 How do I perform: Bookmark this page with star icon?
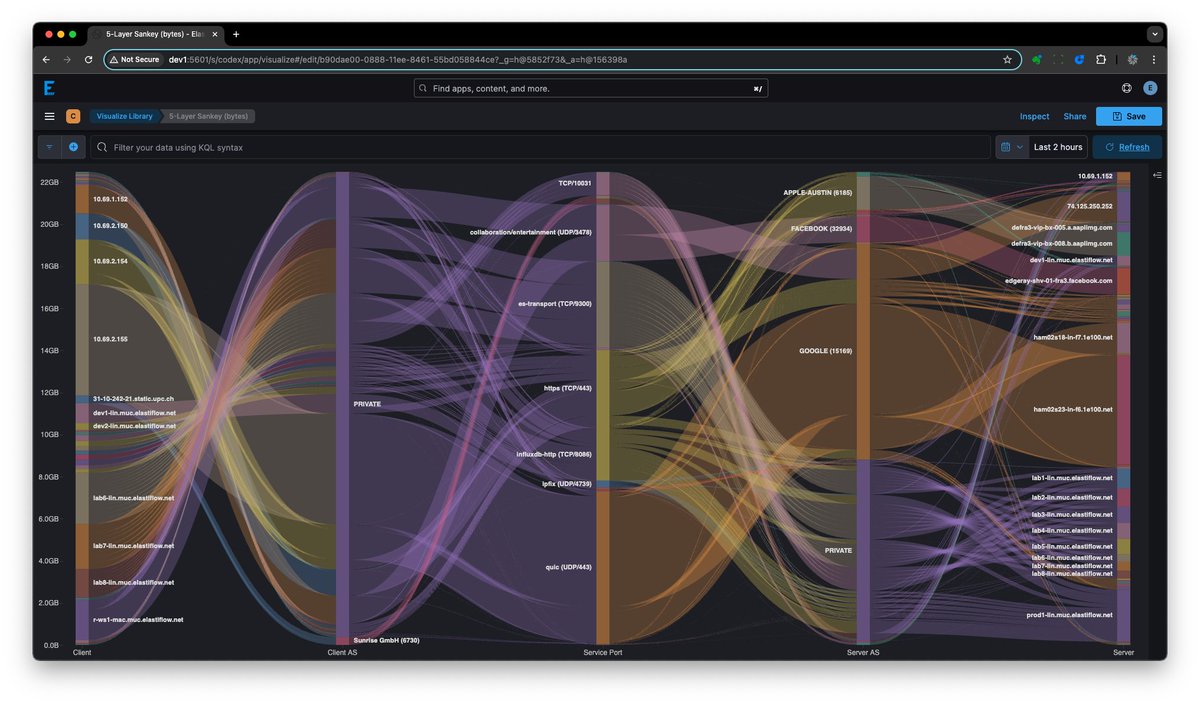(1007, 59)
